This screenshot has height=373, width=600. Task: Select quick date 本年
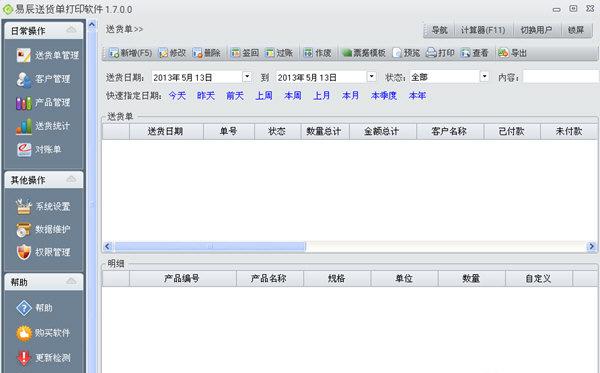[x=417, y=96]
